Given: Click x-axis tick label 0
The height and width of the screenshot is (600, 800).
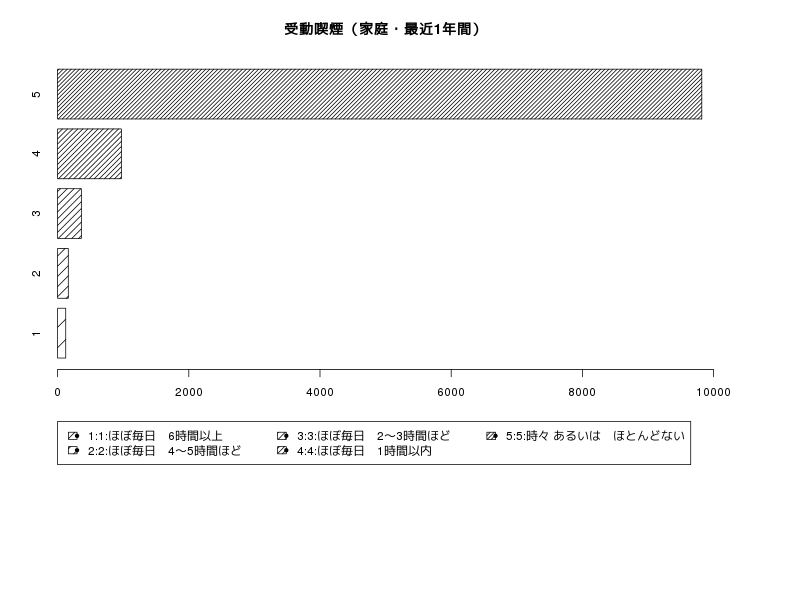Looking at the screenshot, I should click(x=57, y=392).
